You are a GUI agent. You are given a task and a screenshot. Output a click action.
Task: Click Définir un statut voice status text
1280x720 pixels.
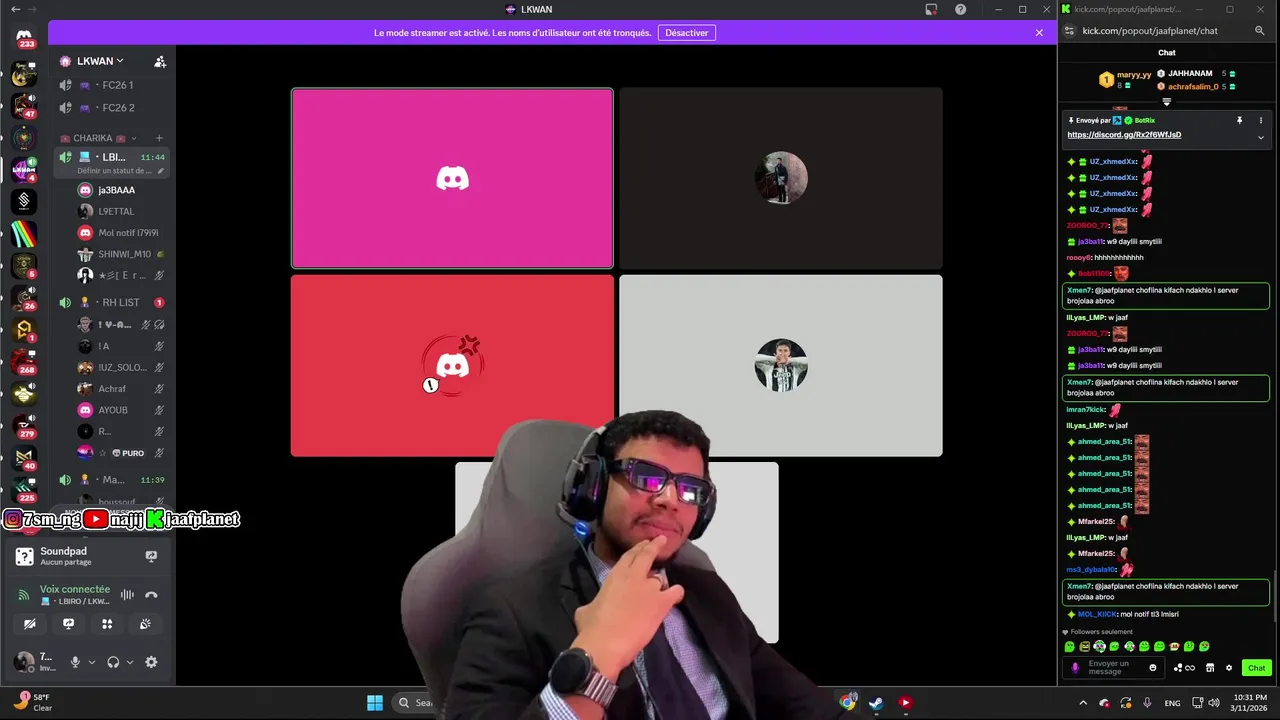coord(114,171)
